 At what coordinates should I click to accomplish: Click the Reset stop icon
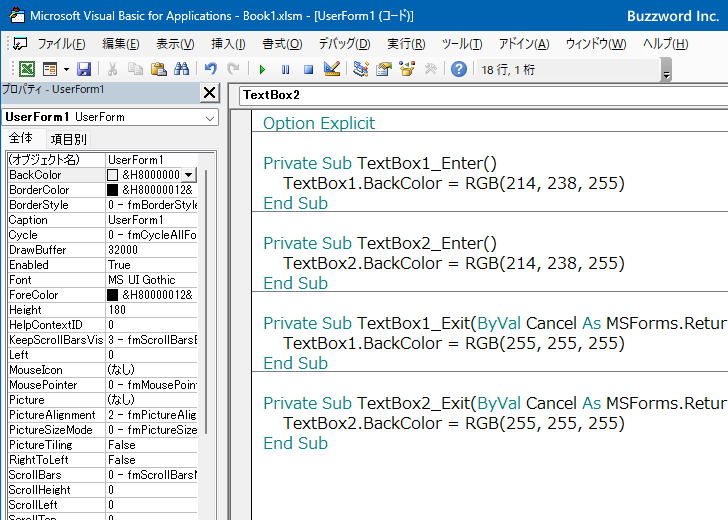click(308, 70)
